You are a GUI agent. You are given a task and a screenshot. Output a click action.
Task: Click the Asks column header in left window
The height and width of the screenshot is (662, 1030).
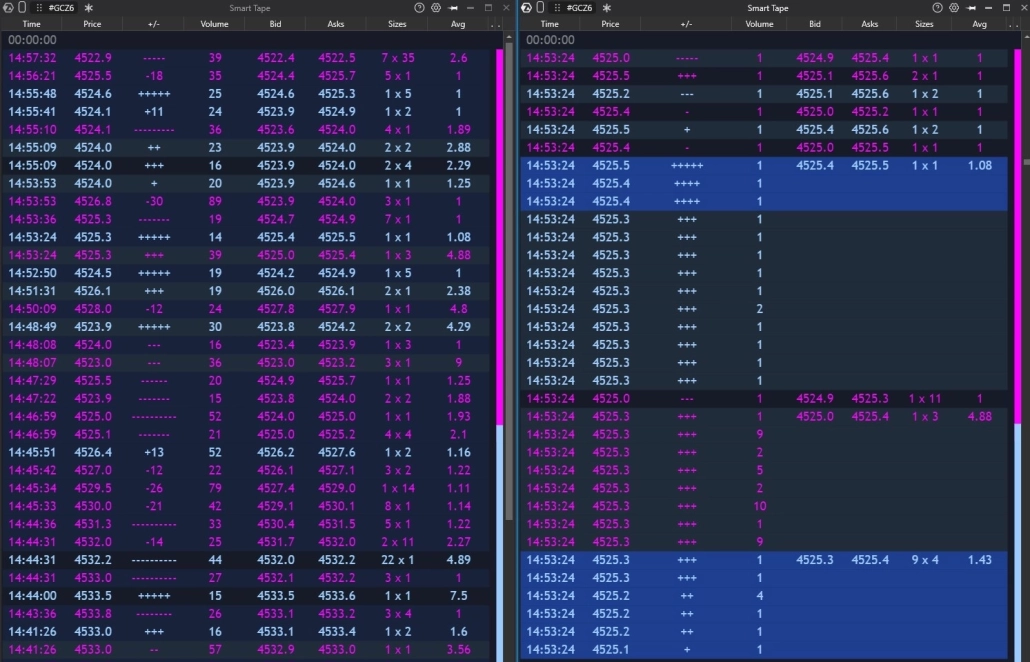click(336, 24)
